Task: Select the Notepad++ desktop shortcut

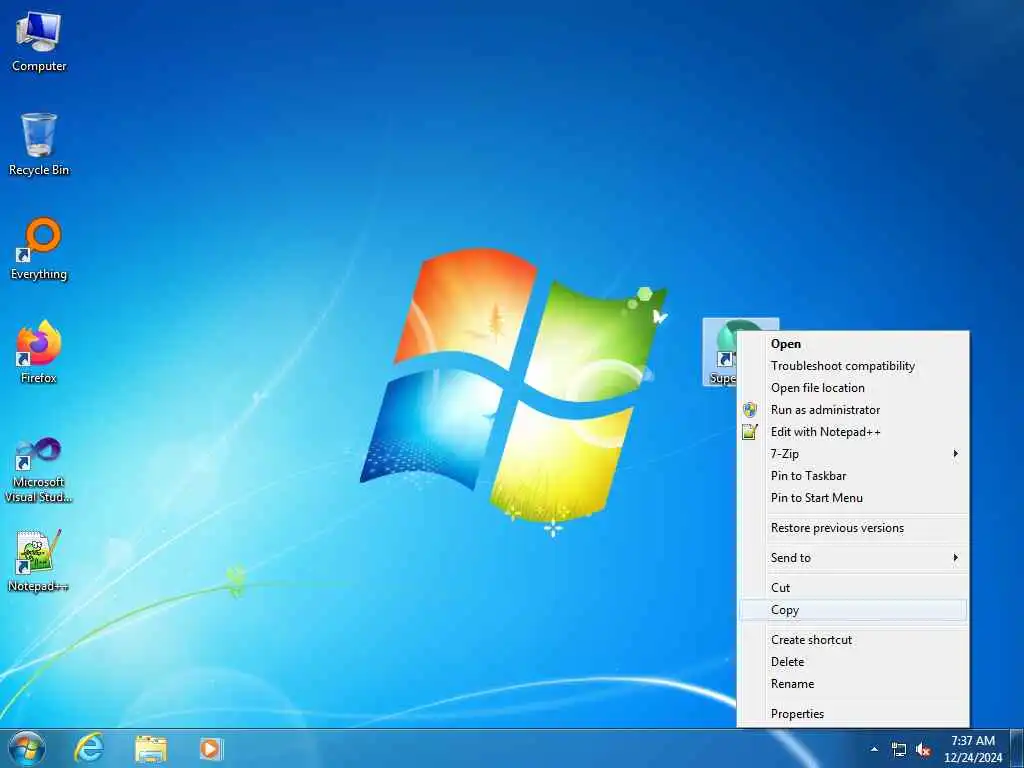Action: pyautogui.click(x=39, y=560)
